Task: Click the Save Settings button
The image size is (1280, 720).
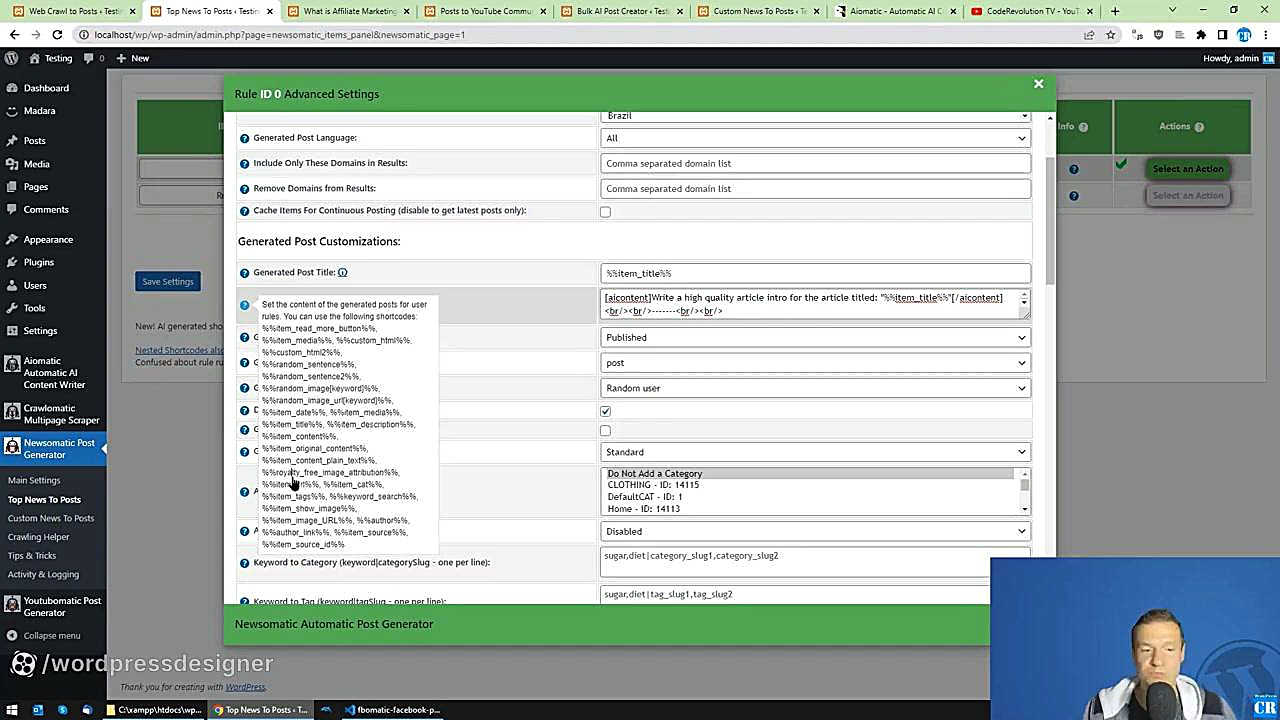Action: click(x=167, y=282)
